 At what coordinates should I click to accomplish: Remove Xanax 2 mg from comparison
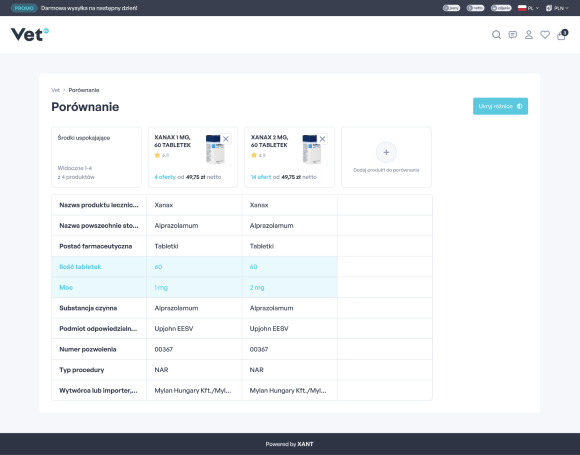[323, 139]
